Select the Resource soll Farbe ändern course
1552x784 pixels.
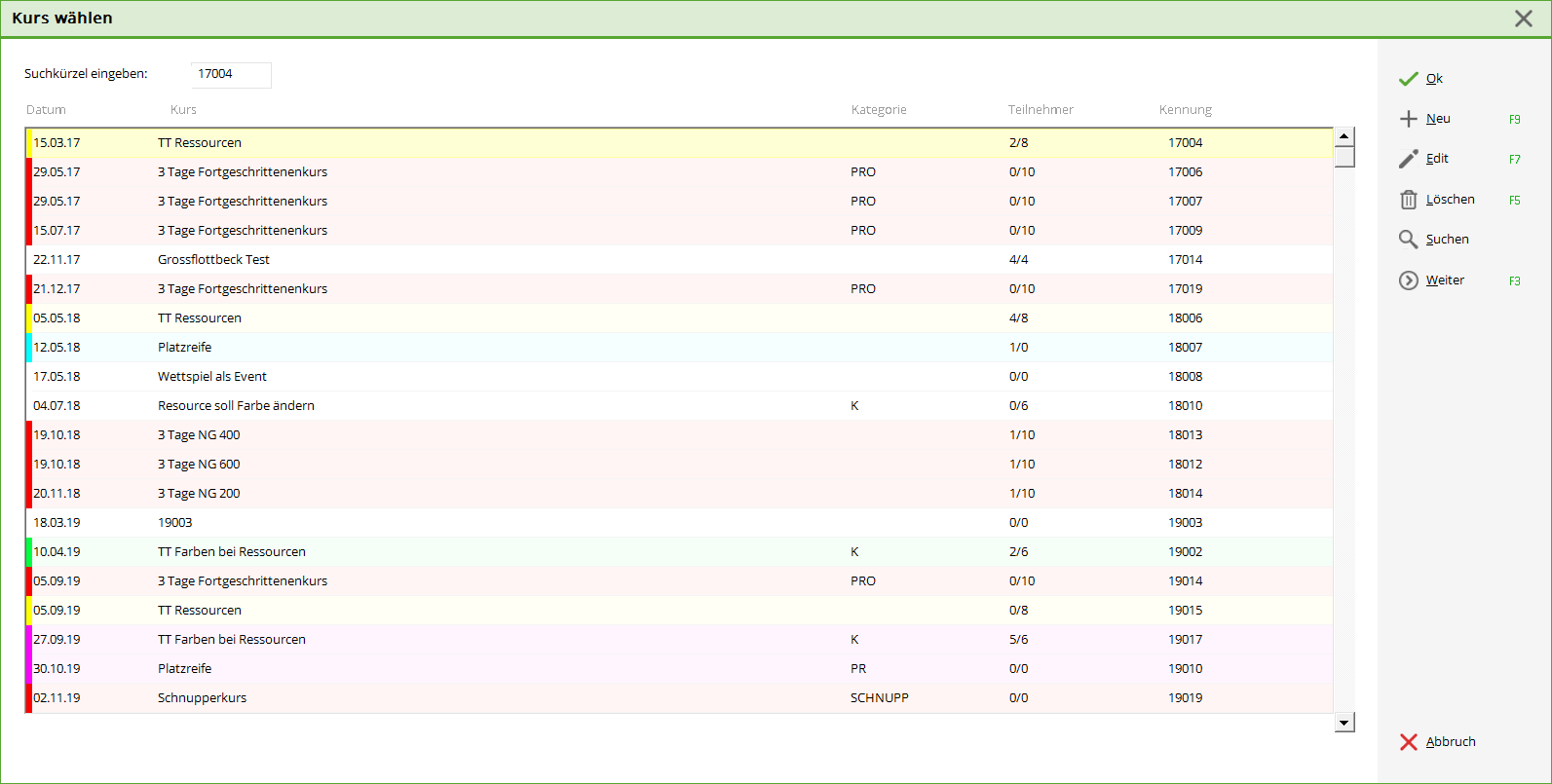(236, 406)
